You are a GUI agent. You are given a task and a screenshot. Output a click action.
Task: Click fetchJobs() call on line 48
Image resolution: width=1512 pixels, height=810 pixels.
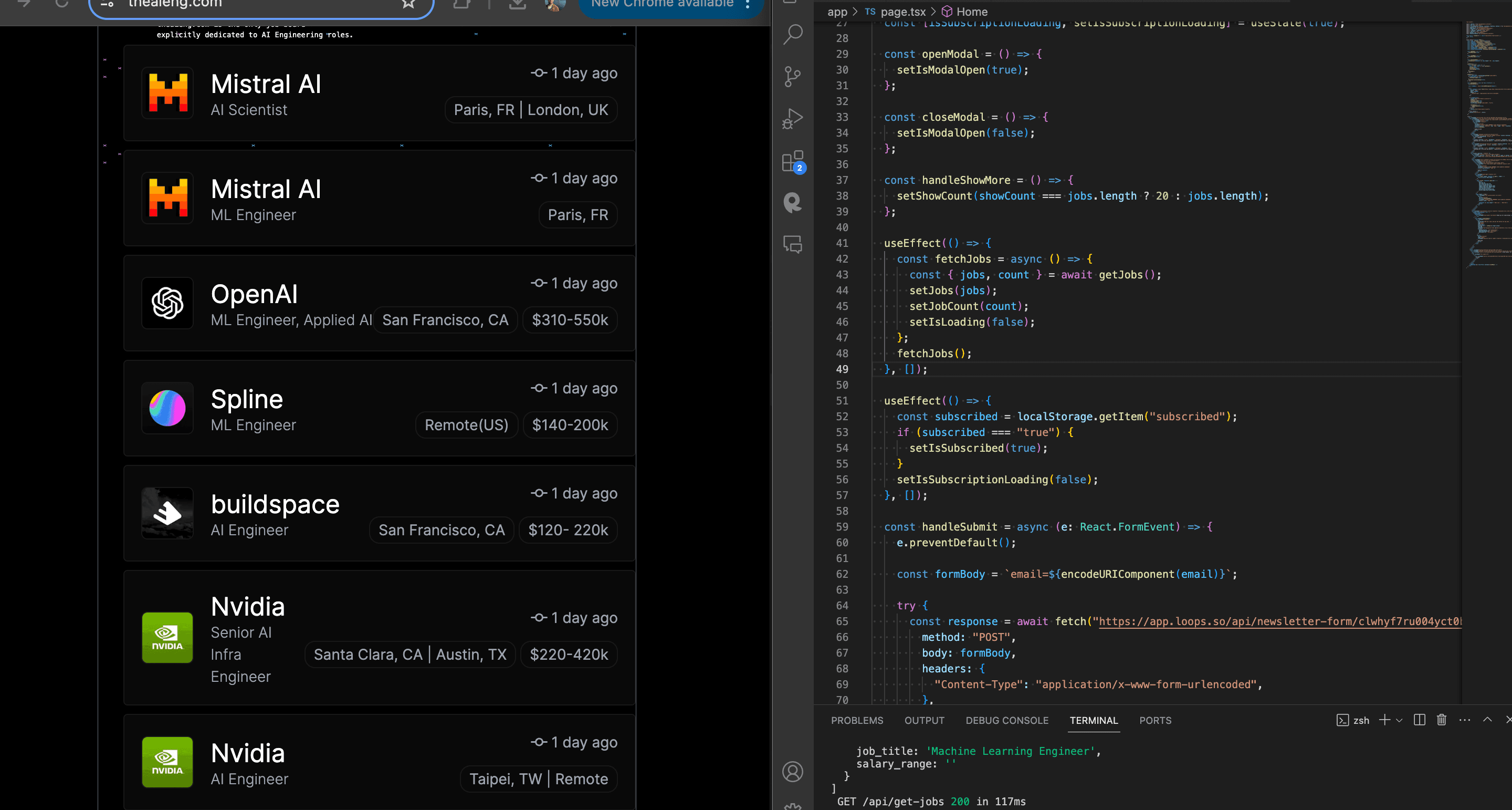click(x=934, y=354)
